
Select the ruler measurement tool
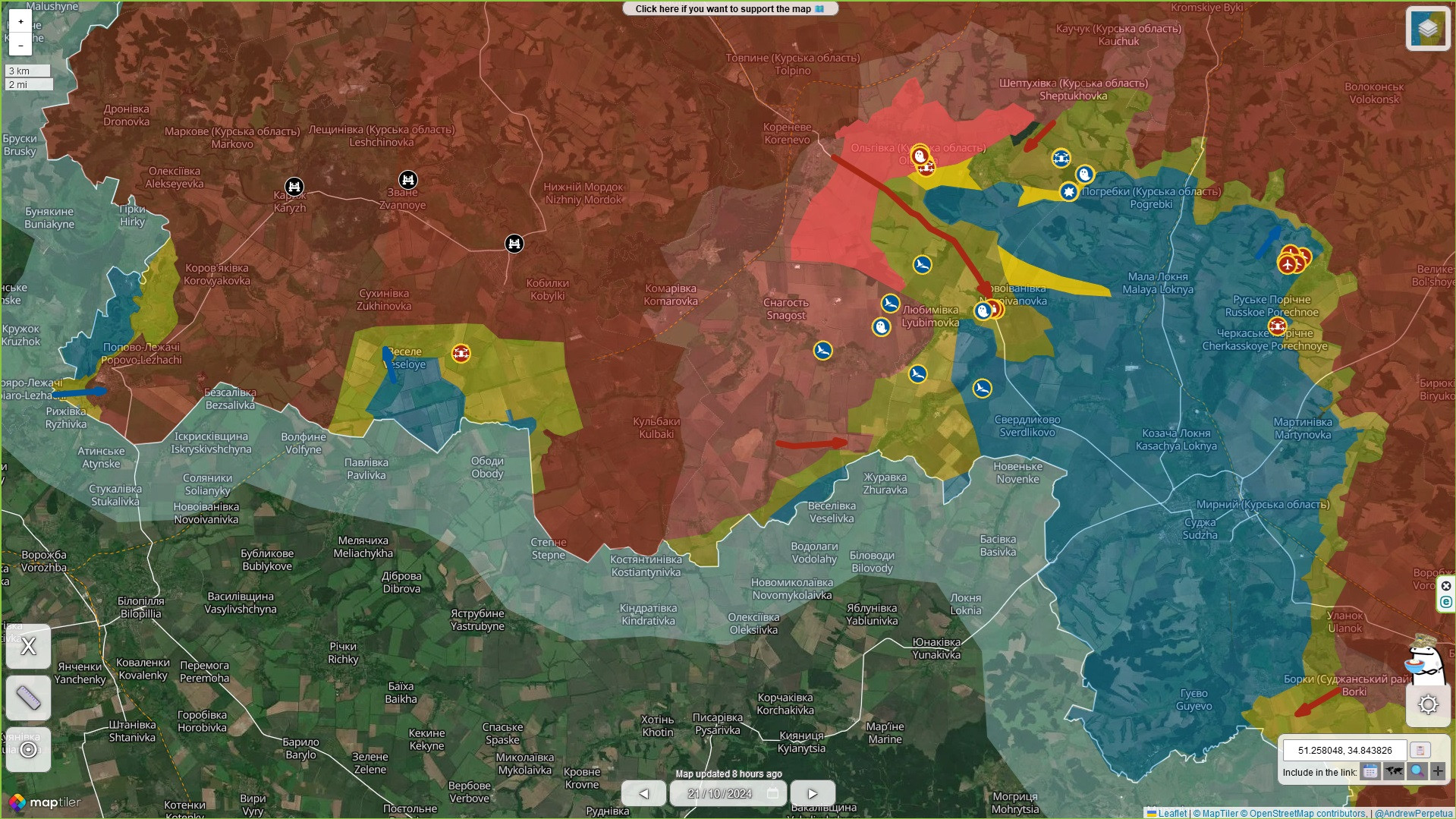click(28, 698)
